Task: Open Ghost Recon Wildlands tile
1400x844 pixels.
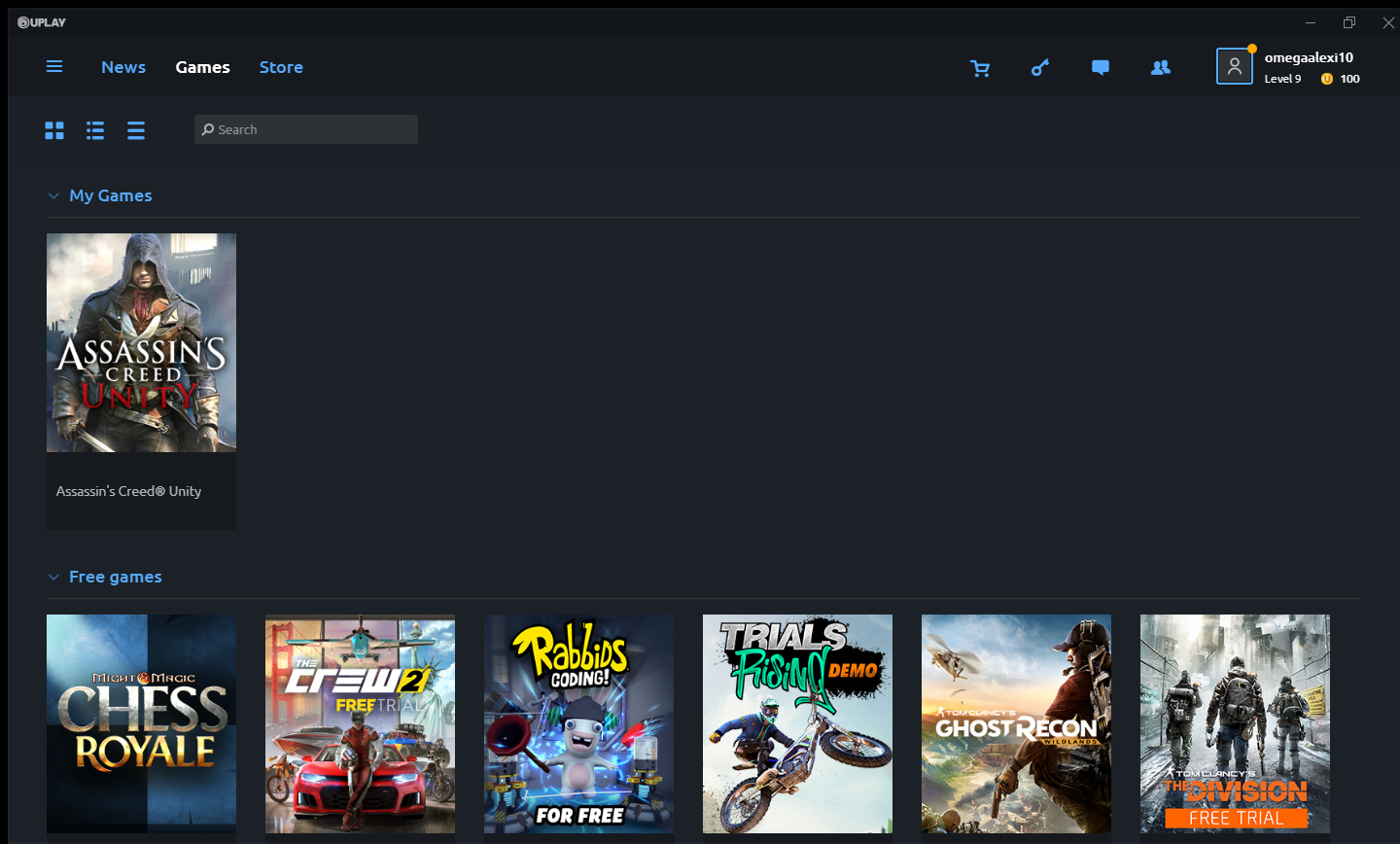Action: (1016, 723)
